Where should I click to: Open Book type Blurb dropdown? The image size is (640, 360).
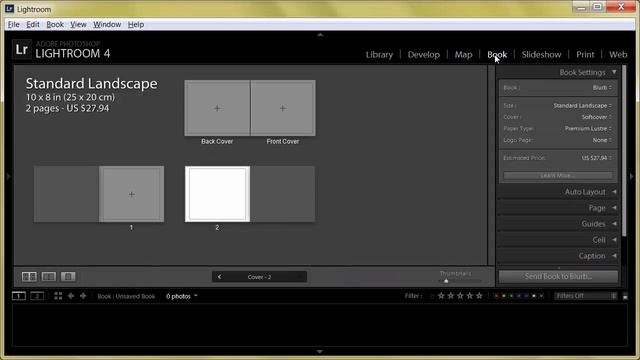pyautogui.click(x=602, y=88)
